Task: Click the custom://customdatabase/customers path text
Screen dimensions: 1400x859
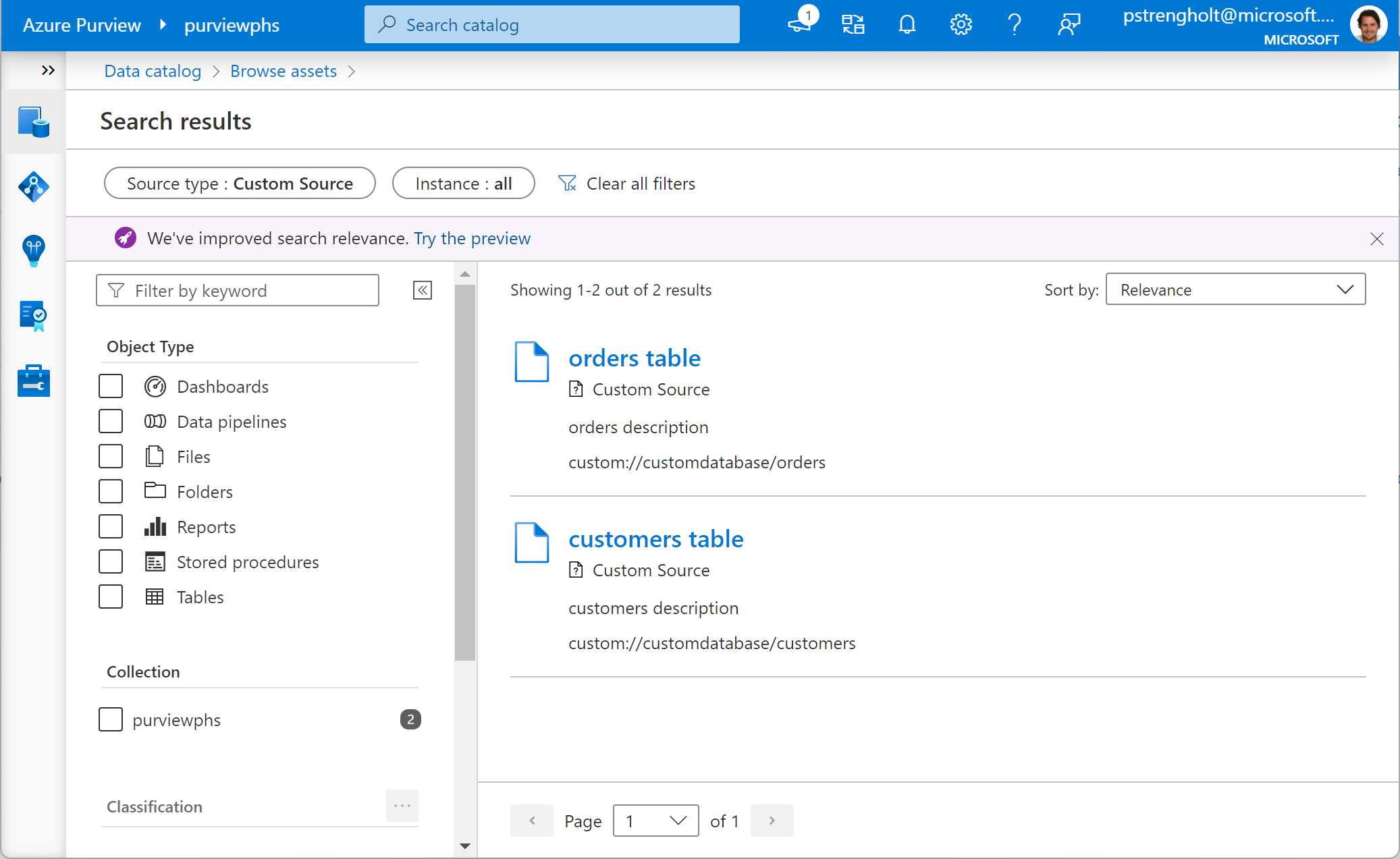Action: click(712, 643)
